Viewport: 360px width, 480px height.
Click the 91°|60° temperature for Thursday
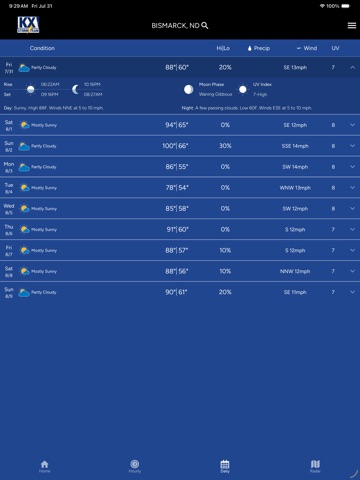pyautogui.click(x=178, y=229)
